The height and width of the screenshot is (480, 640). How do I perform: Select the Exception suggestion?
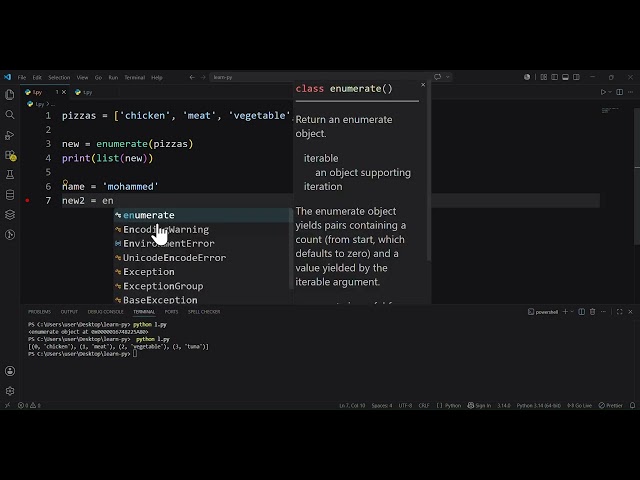coord(202,272)
